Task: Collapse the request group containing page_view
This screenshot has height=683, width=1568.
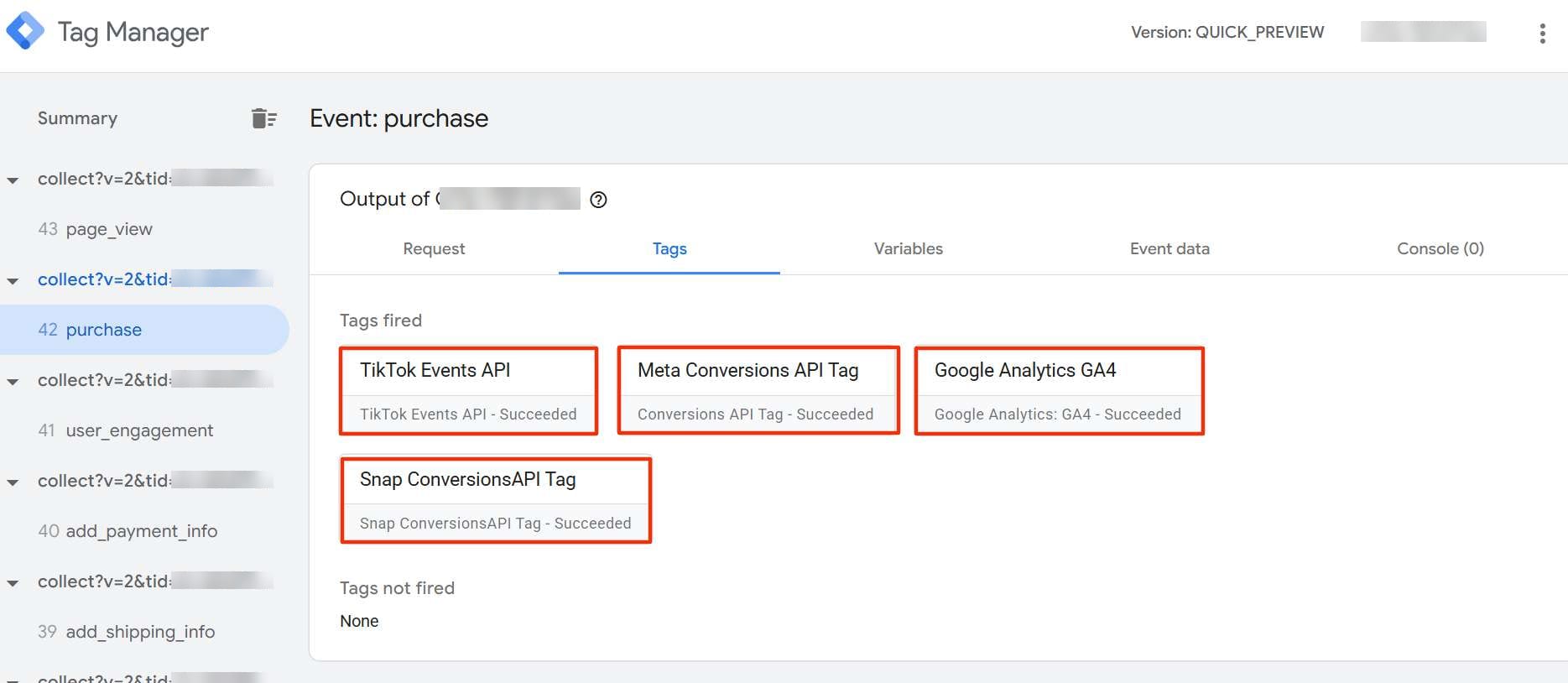Action: tap(13, 180)
